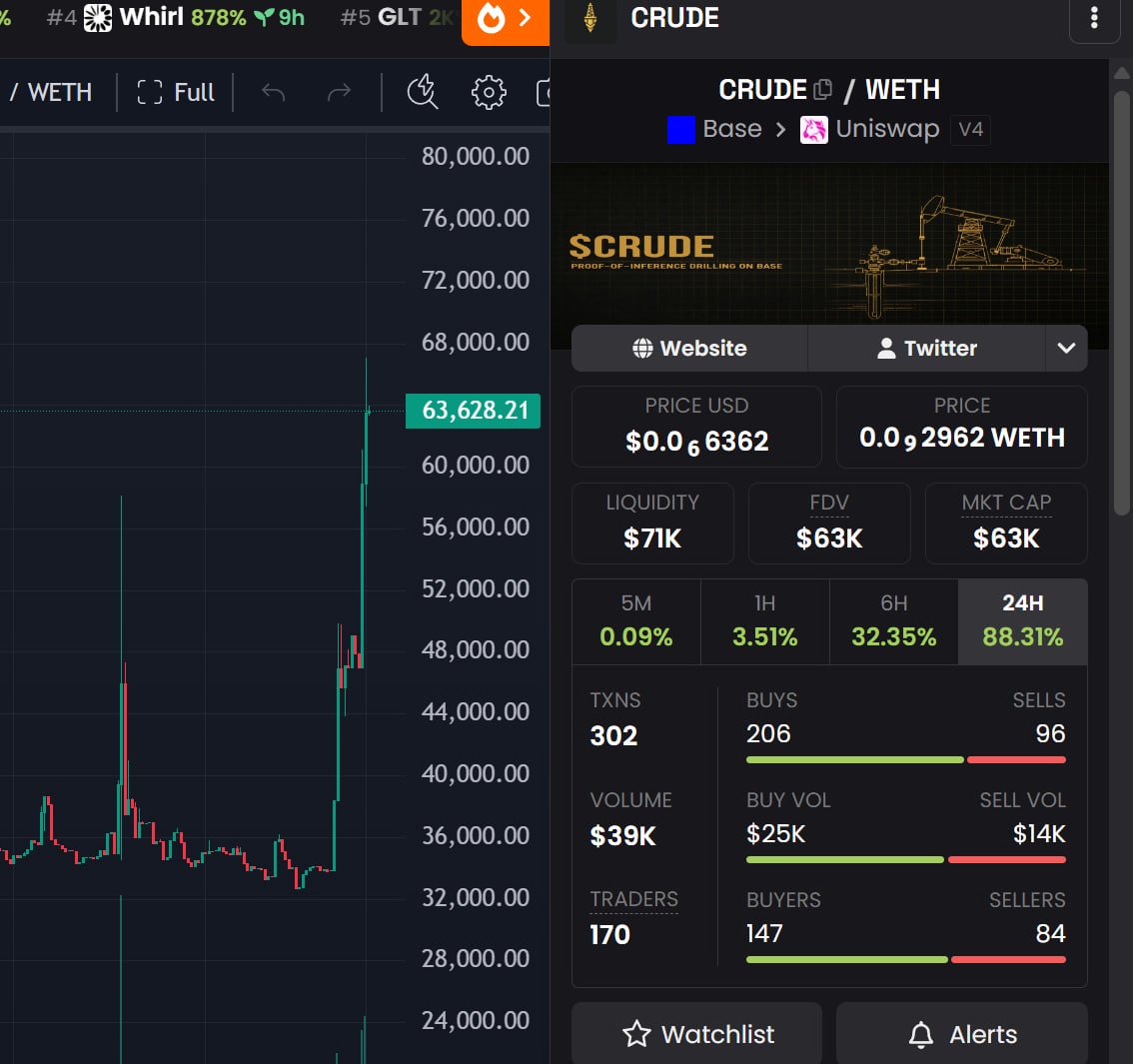The image size is (1133, 1064).
Task: Select the 5M timeframe tab
Action: [635, 621]
